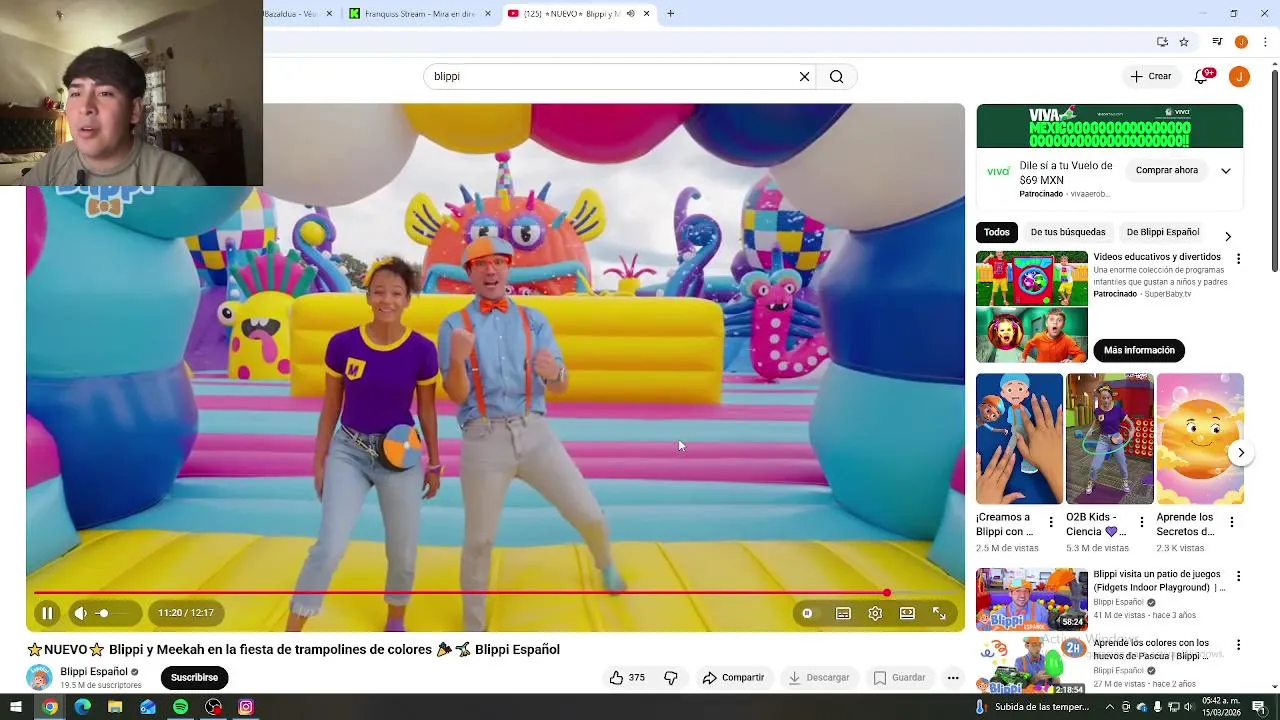Open the Viva México ad banner
This screenshot has width=1280, height=720.
tap(1110, 126)
